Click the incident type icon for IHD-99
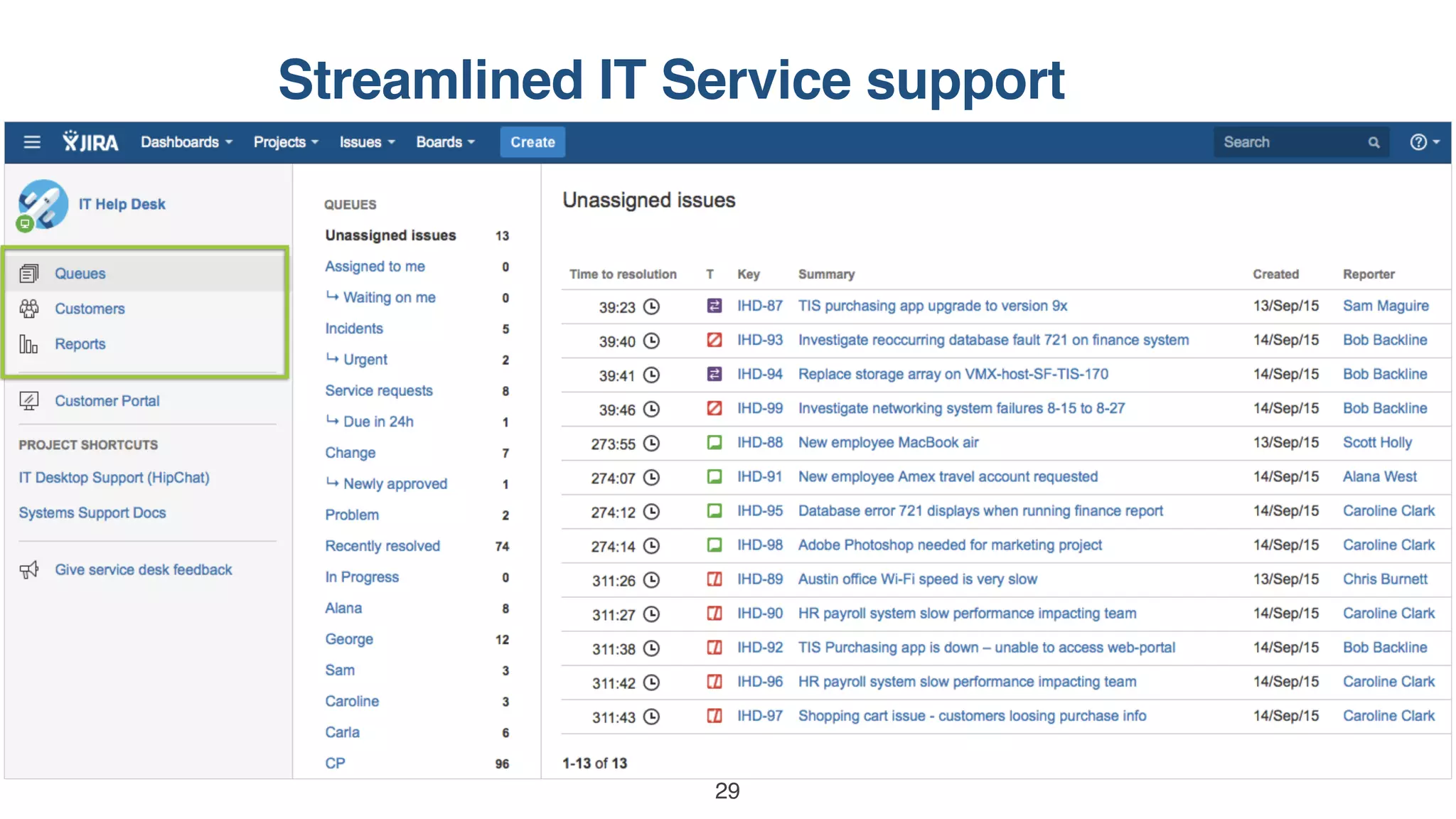Screen dimensions: 1456x819 coord(714,408)
